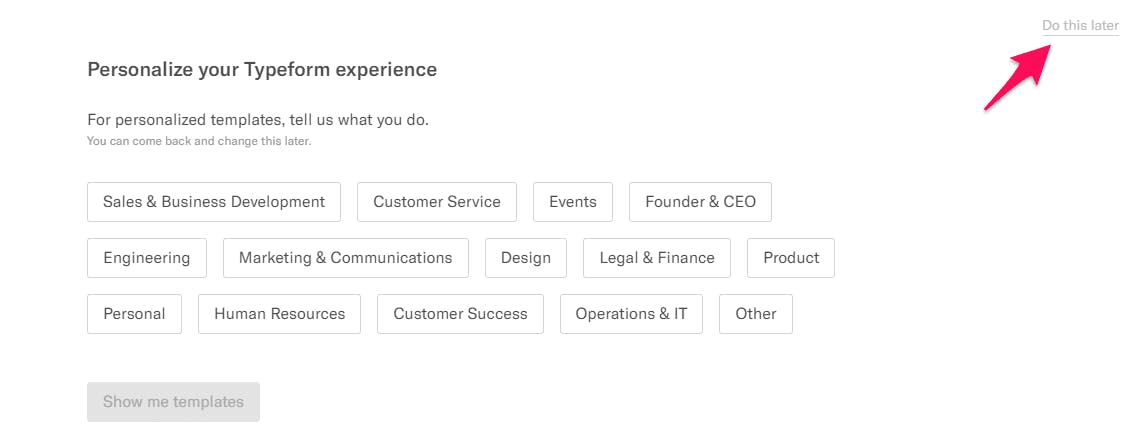Pick Operations & IT
Viewport: 1139px width, 435px height.
631,314
